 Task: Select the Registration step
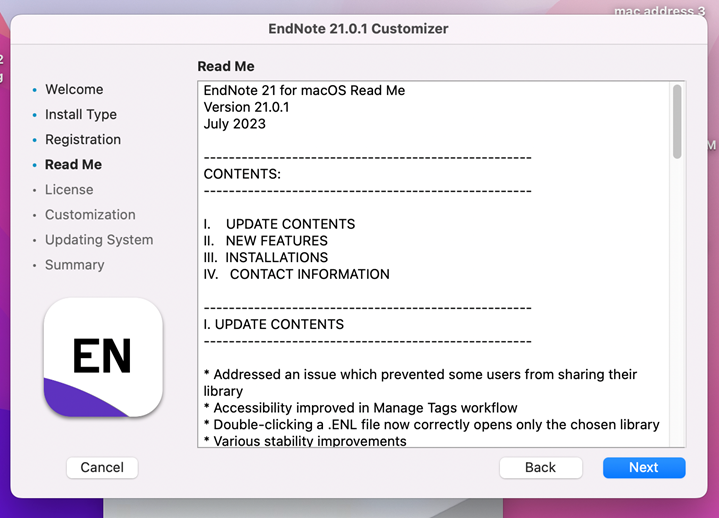83,139
